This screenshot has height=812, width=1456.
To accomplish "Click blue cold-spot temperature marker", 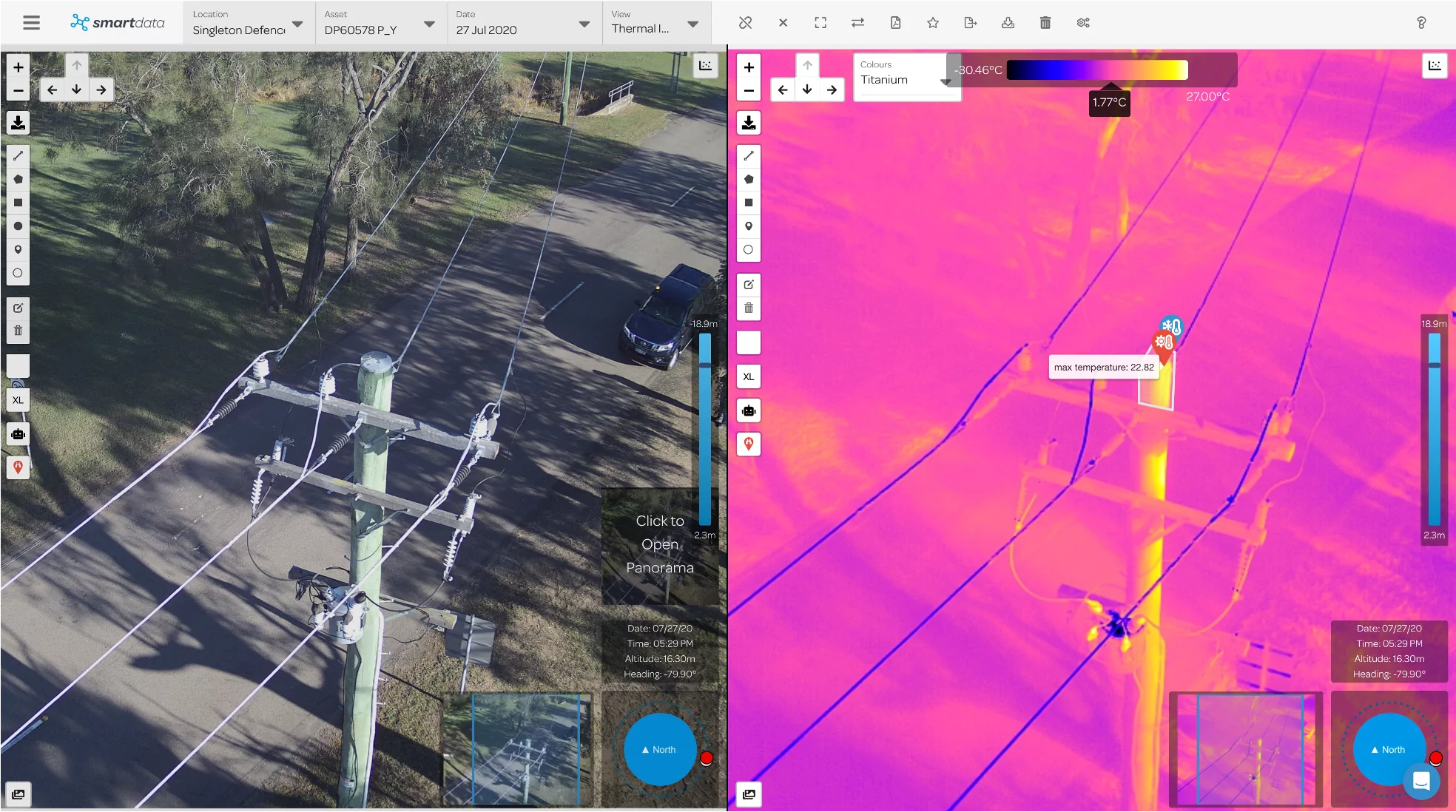I will point(1171,326).
